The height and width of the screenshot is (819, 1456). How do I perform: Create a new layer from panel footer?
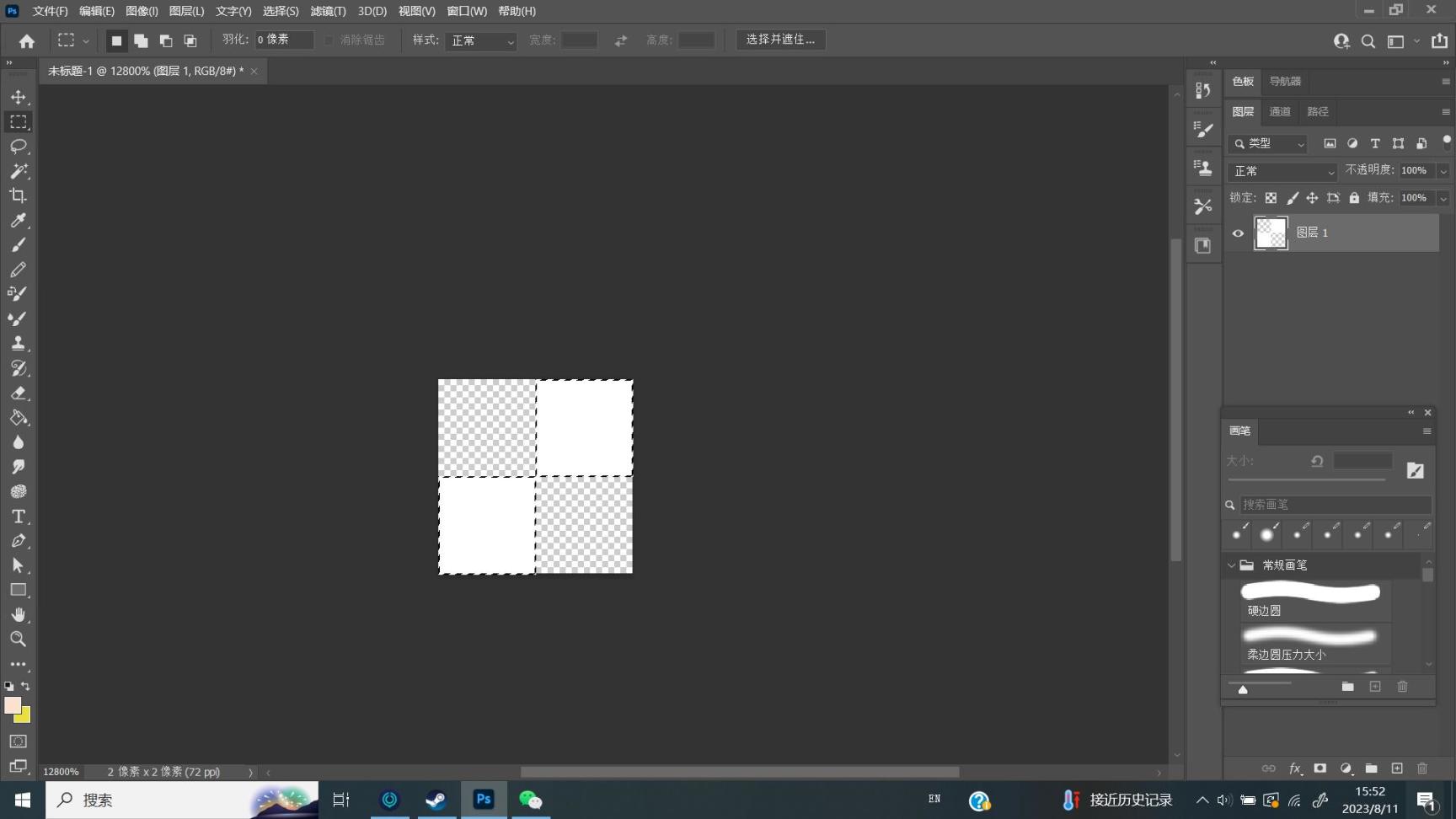(1397, 768)
